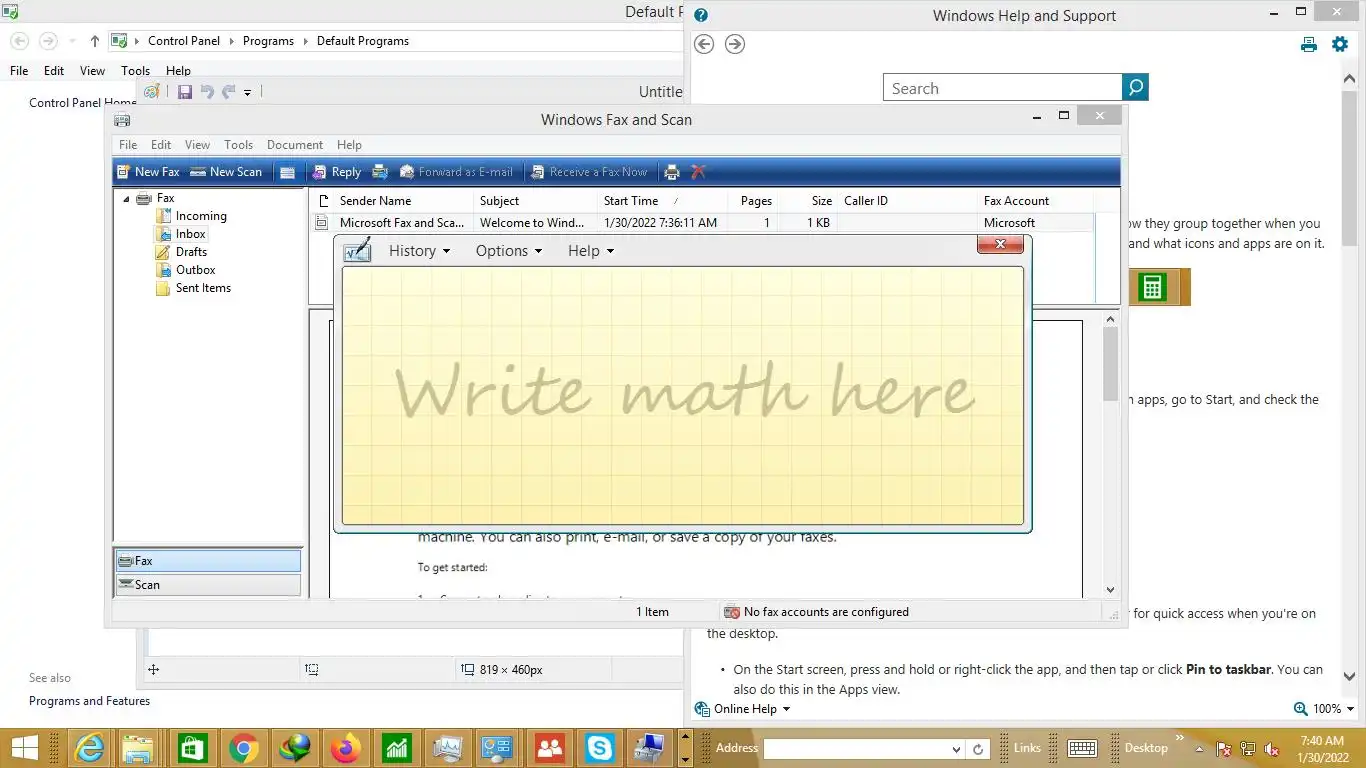The image size is (1366, 768).
Task: Collapse the Fax tree node
Action: 126,199
